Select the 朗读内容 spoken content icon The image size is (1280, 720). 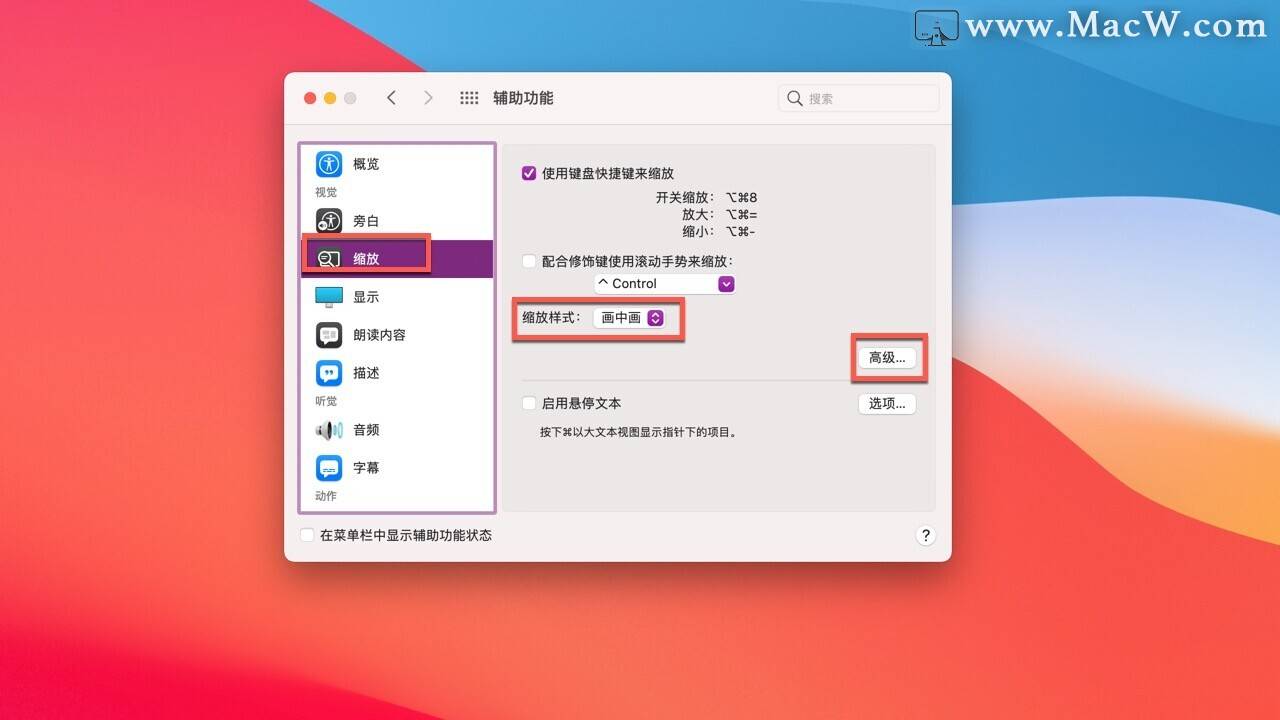point(327,334)
